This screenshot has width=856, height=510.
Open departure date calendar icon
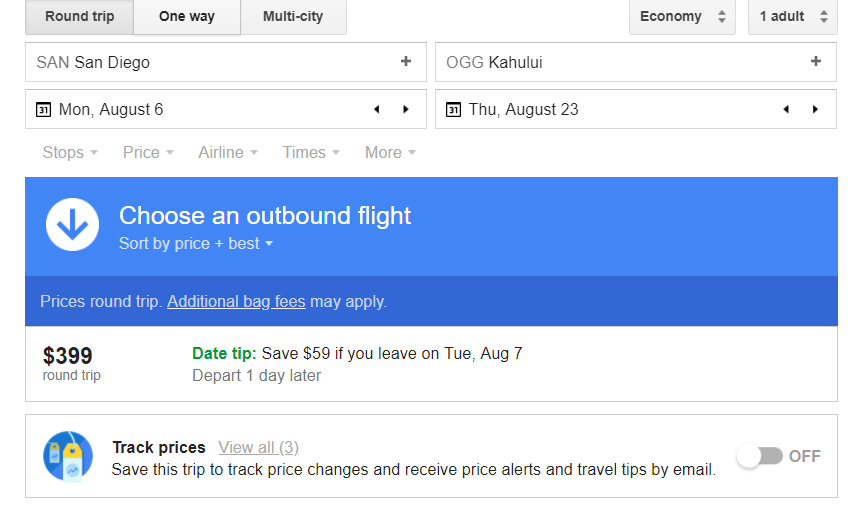tap(44, 109)
